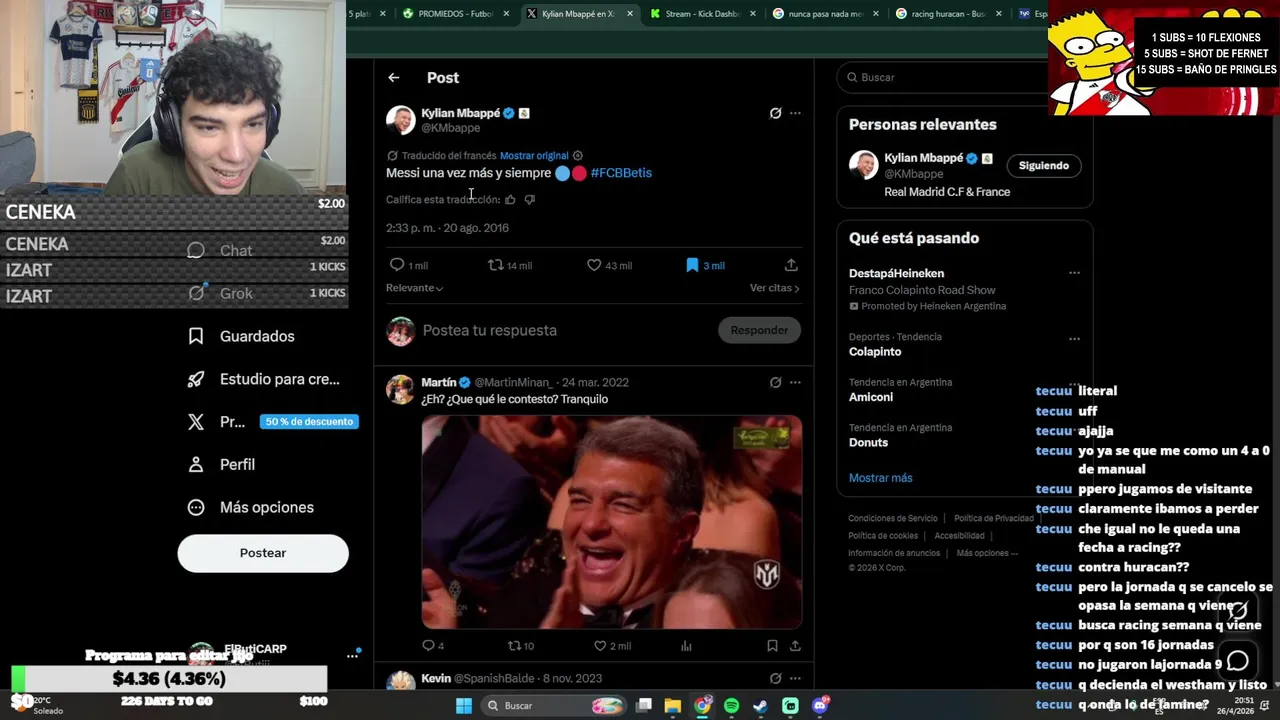The width and height of the screenshot is (1280, 720).
Task: Toggle Siguiendo for Kylian Mbappé
Action: coord(1043,166)
